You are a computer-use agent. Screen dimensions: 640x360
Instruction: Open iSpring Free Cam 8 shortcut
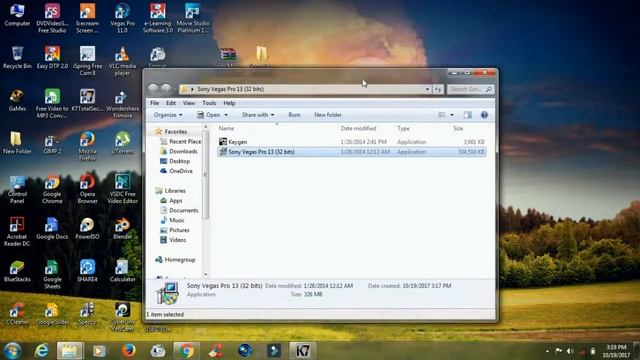point(87,61)
